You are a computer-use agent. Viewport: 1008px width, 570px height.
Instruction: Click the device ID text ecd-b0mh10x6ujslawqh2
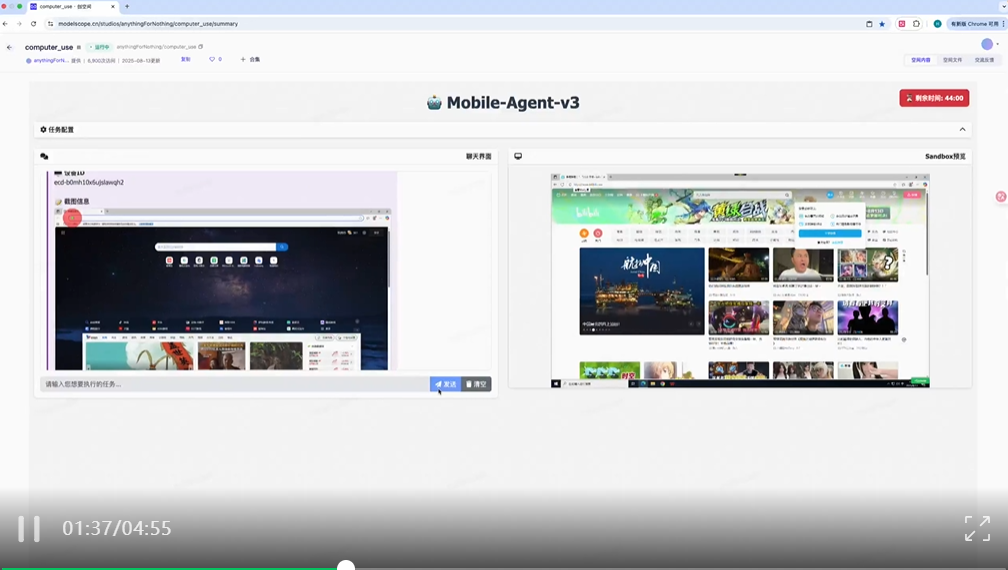pyautogui.click(x=89, y=183)
